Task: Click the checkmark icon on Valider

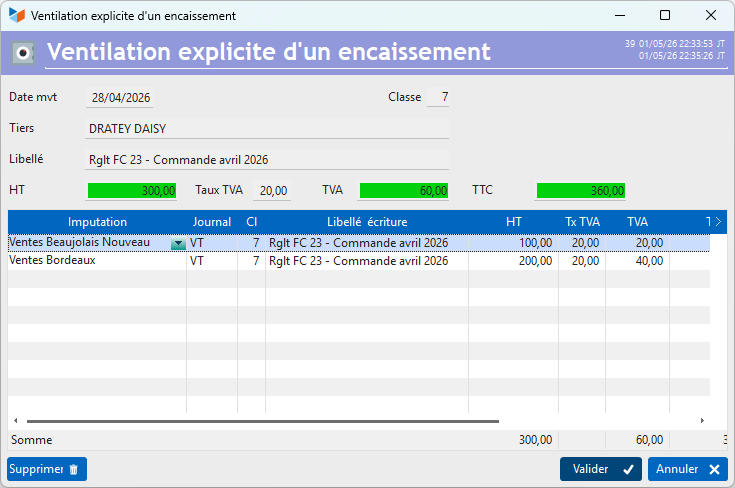Action: tap(628, 469)
